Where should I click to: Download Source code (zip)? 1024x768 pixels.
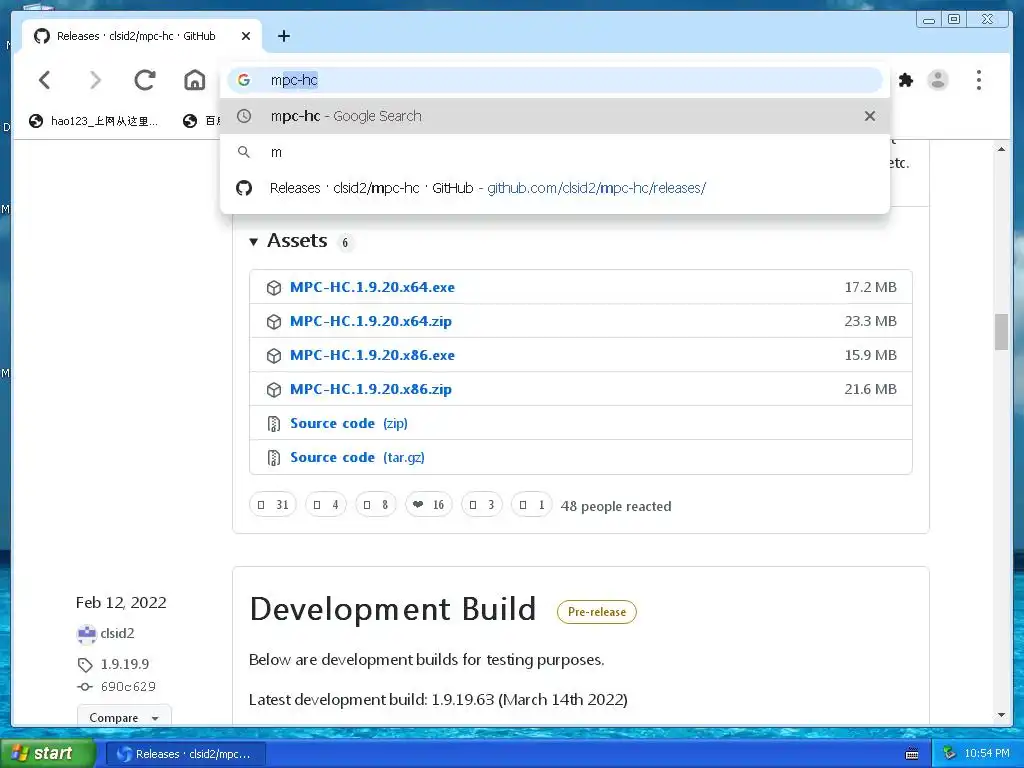[349, 423]
